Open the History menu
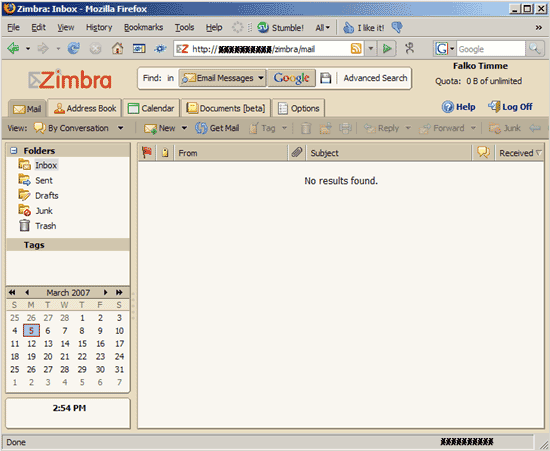Screen dimensions: 550x451 (99, 27)
